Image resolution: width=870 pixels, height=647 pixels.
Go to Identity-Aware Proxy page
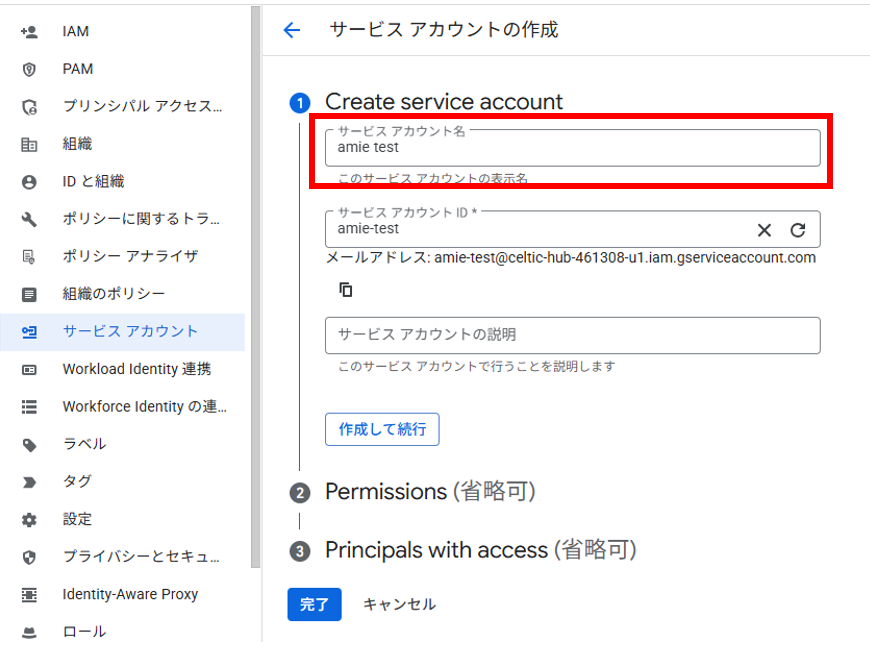130,594
